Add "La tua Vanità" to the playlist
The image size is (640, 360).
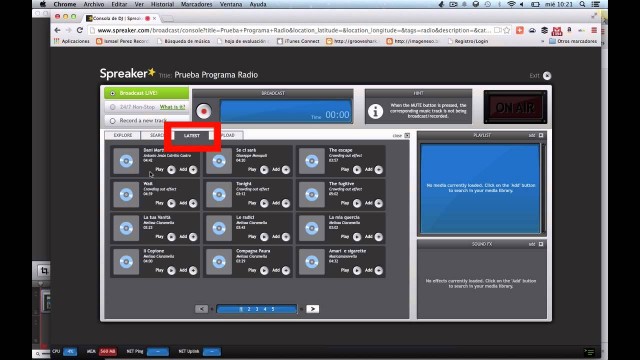pyautogui.click(x=193, y=237)
